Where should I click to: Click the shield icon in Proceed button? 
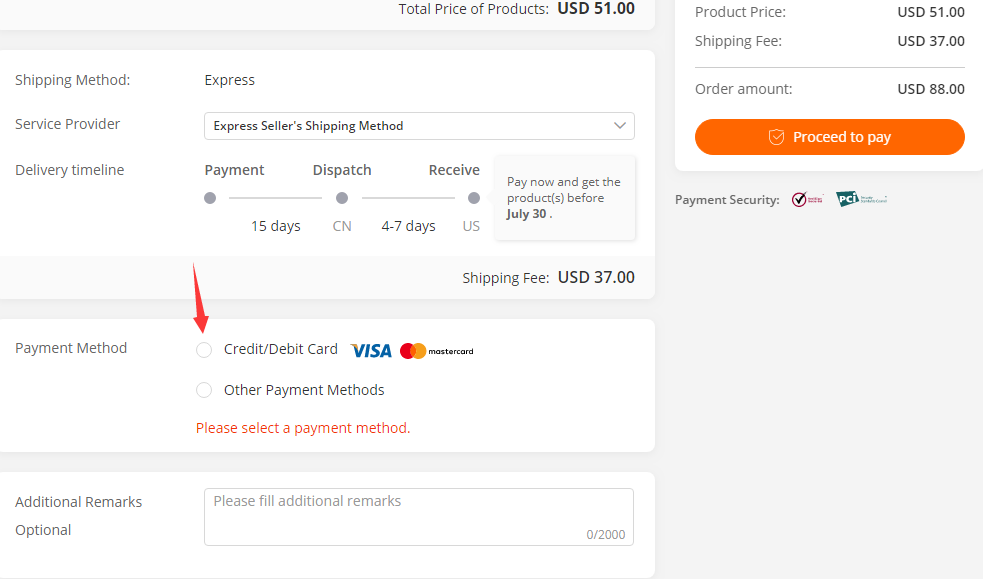(776, 137)
